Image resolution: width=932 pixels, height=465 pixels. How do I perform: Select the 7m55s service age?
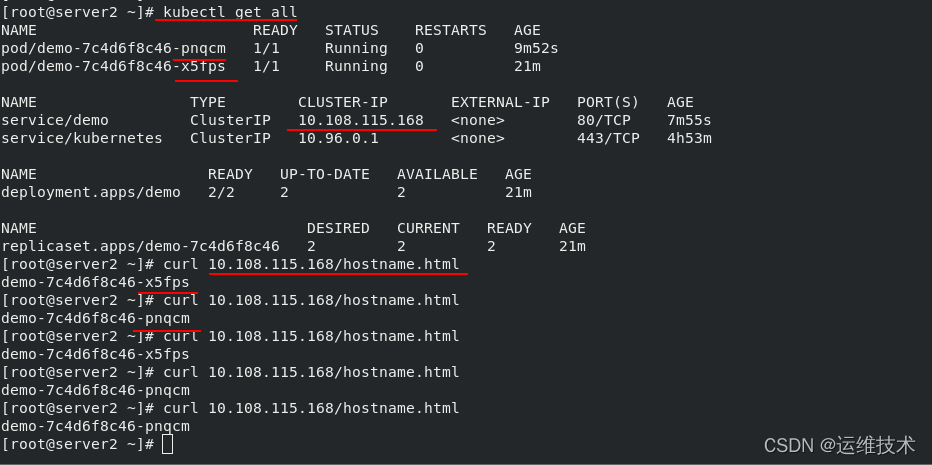pos(689,120)
